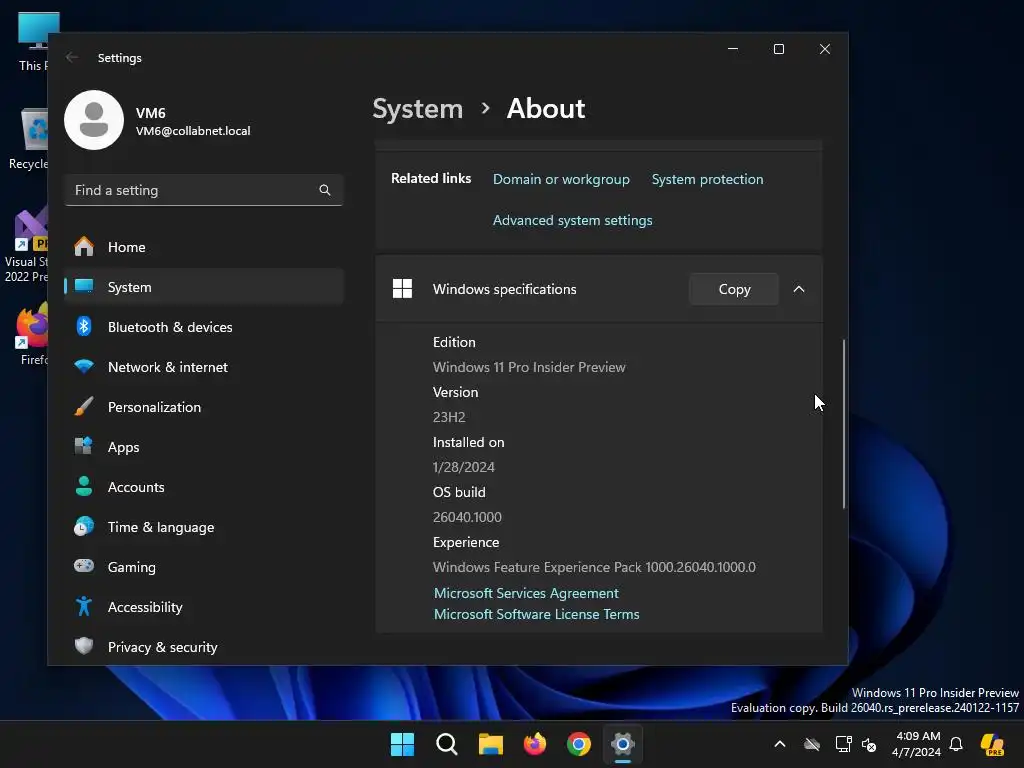Focus the Find a setting search box
Image resolution: width=1024 pixels, height=768 pixels.
tap(204, 190)
